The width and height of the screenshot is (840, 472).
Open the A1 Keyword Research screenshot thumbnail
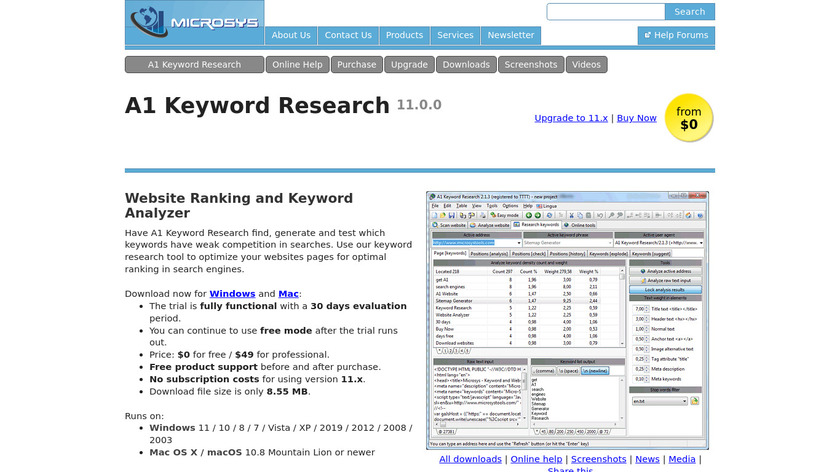(567, 320)
